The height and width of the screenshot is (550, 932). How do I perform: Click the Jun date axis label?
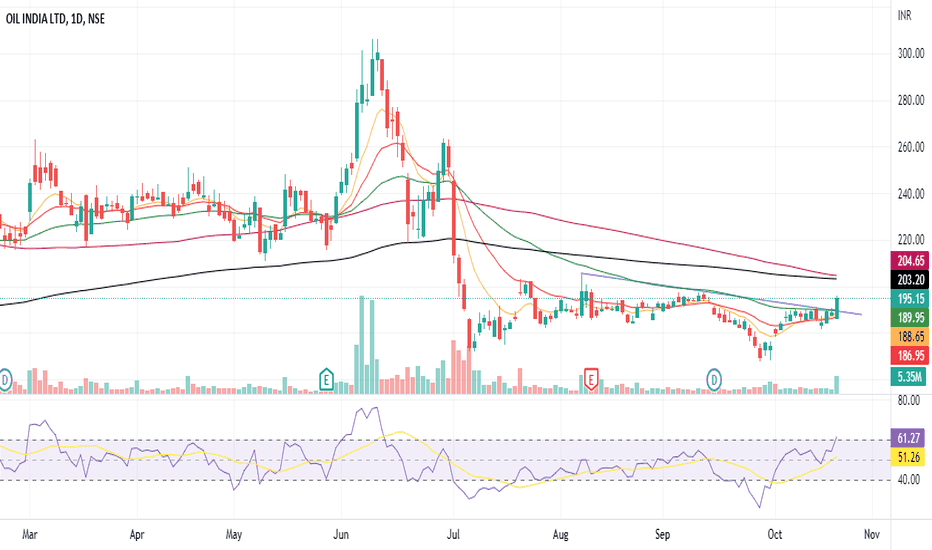click(x=341, y=535)
